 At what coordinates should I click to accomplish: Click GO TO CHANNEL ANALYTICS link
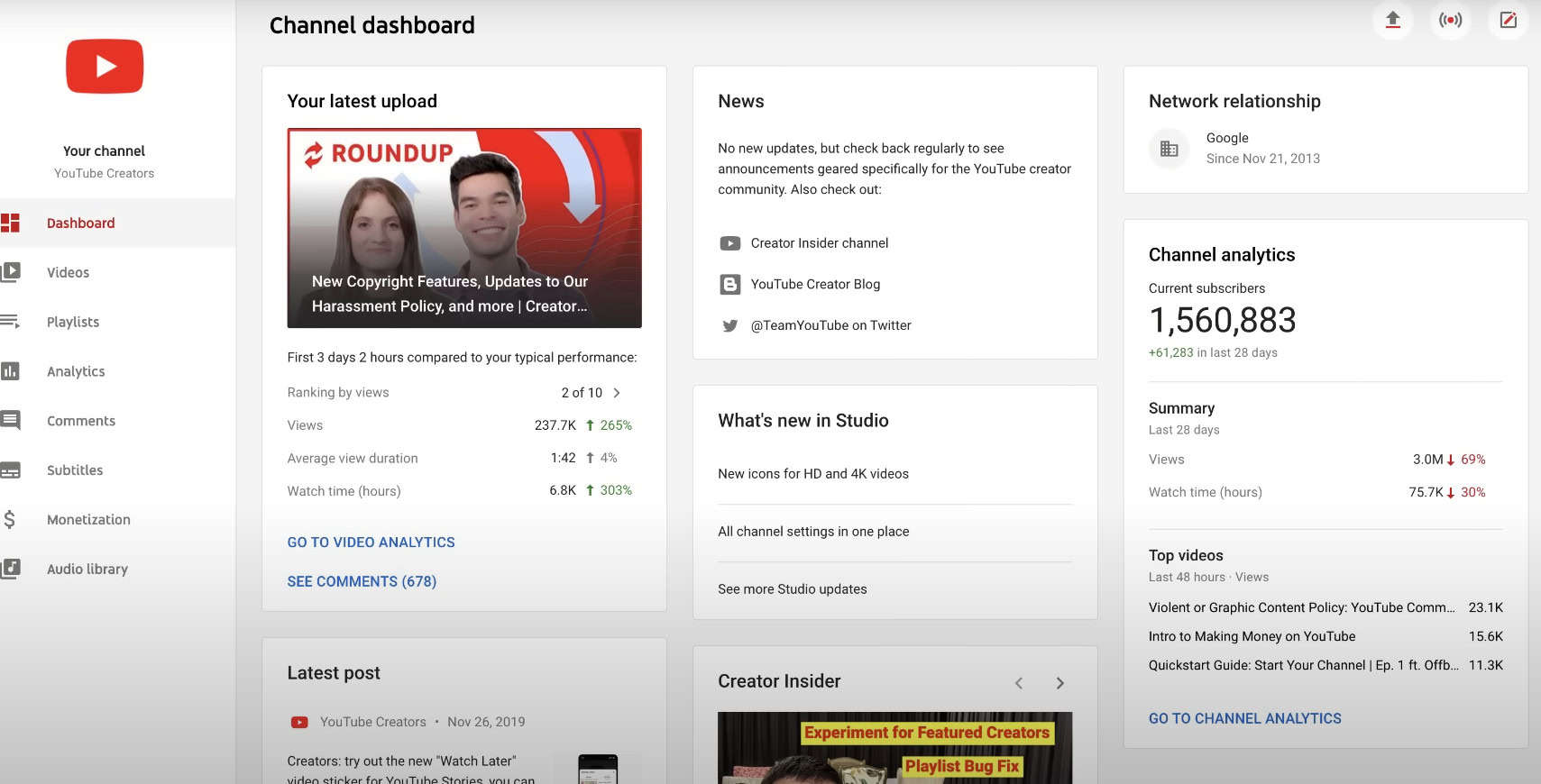1244,718
